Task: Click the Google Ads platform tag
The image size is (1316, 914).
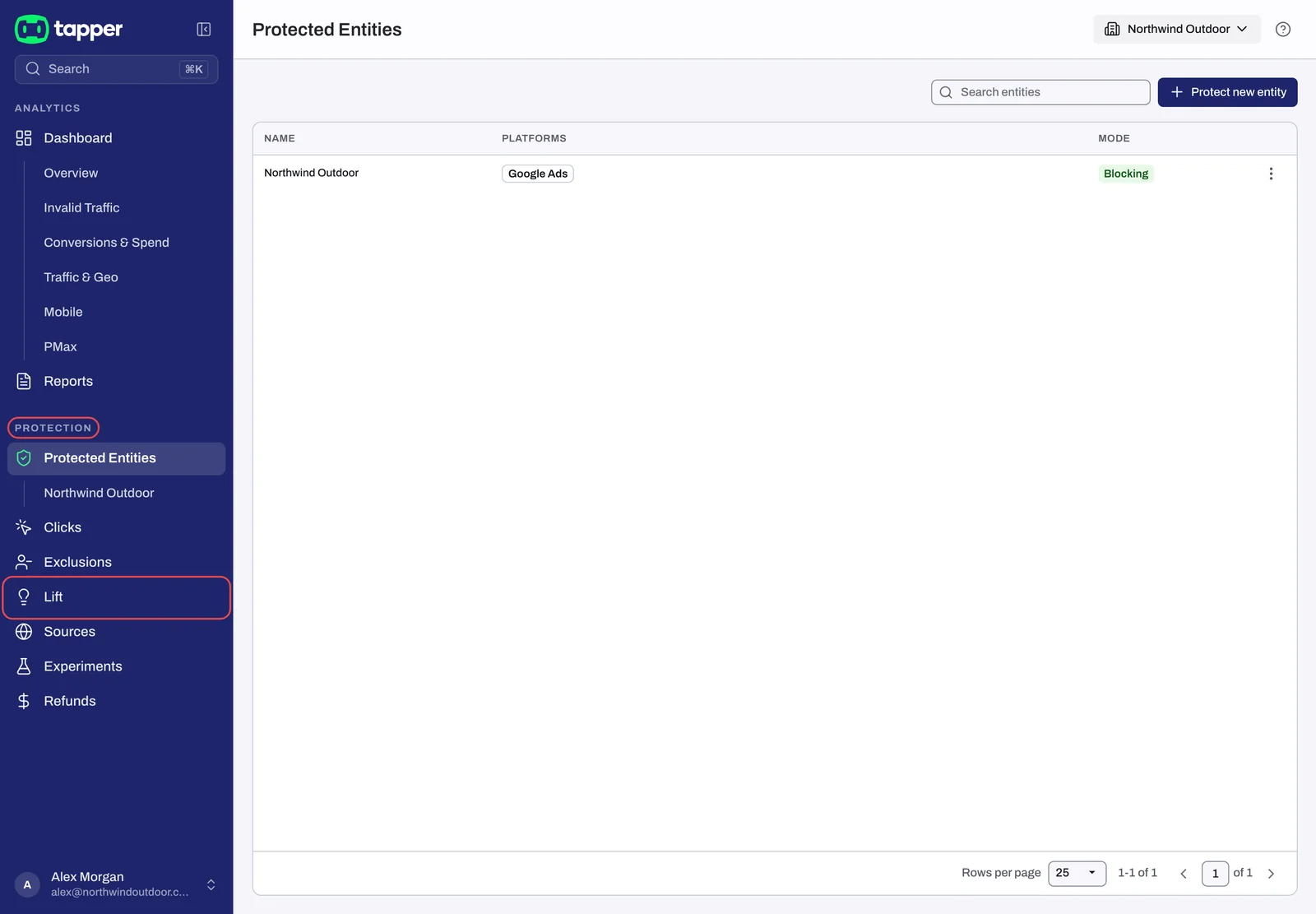Action: [538, 174]
